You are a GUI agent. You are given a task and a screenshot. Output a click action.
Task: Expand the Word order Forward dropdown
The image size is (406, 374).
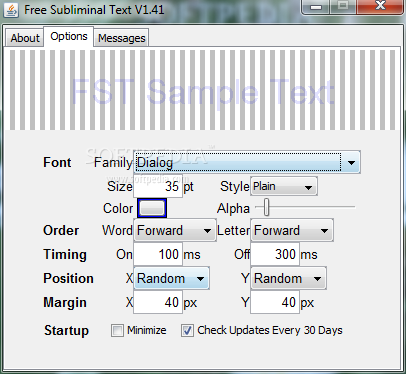click(x=175, y=230)
